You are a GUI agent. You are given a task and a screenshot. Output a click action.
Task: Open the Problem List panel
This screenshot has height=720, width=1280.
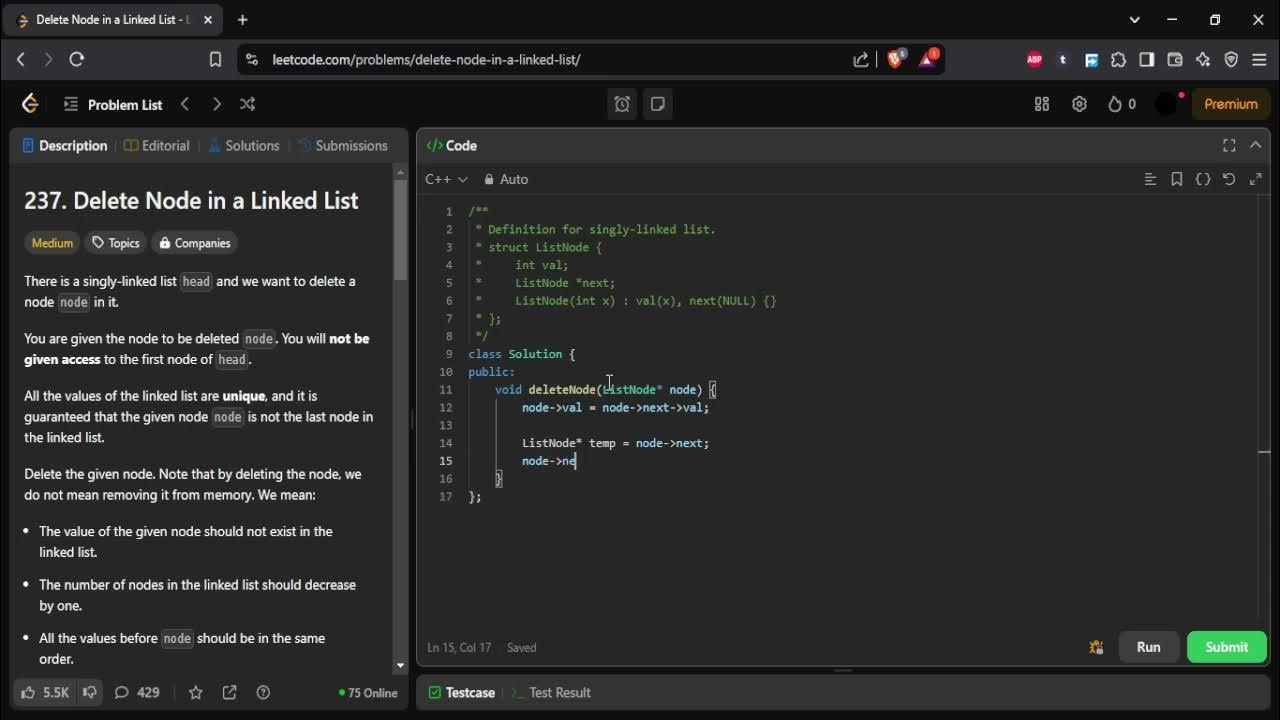[x=112, y=104]
